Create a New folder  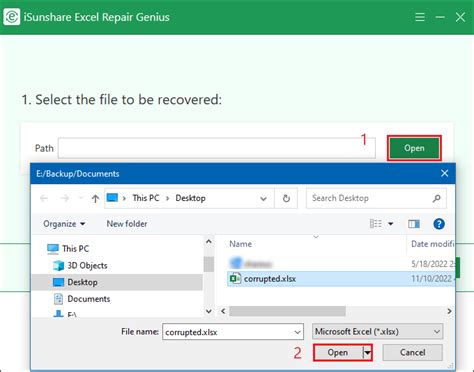[127, 224]
